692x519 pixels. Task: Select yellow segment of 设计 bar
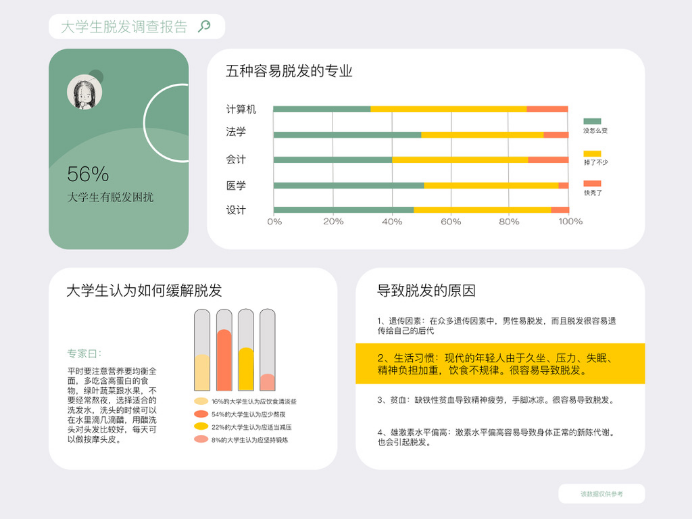click(482, 210)
